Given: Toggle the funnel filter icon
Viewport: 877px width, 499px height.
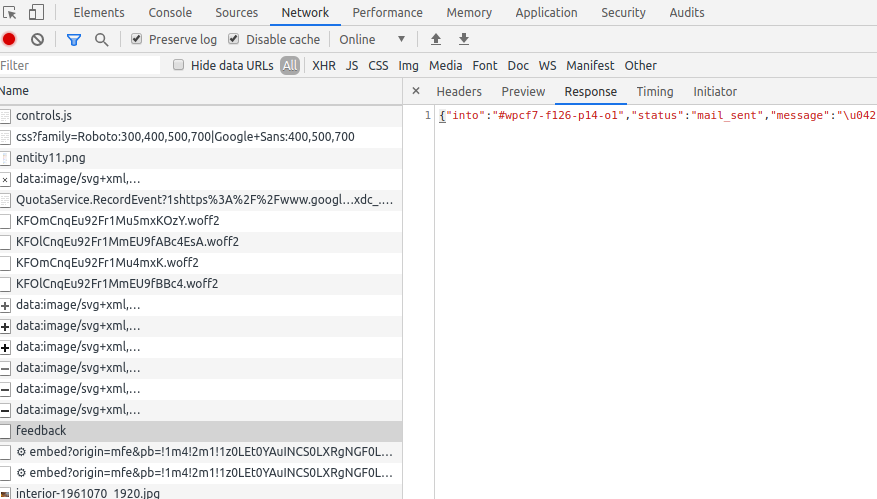Looking at the screenshot, I should [73, 40].
